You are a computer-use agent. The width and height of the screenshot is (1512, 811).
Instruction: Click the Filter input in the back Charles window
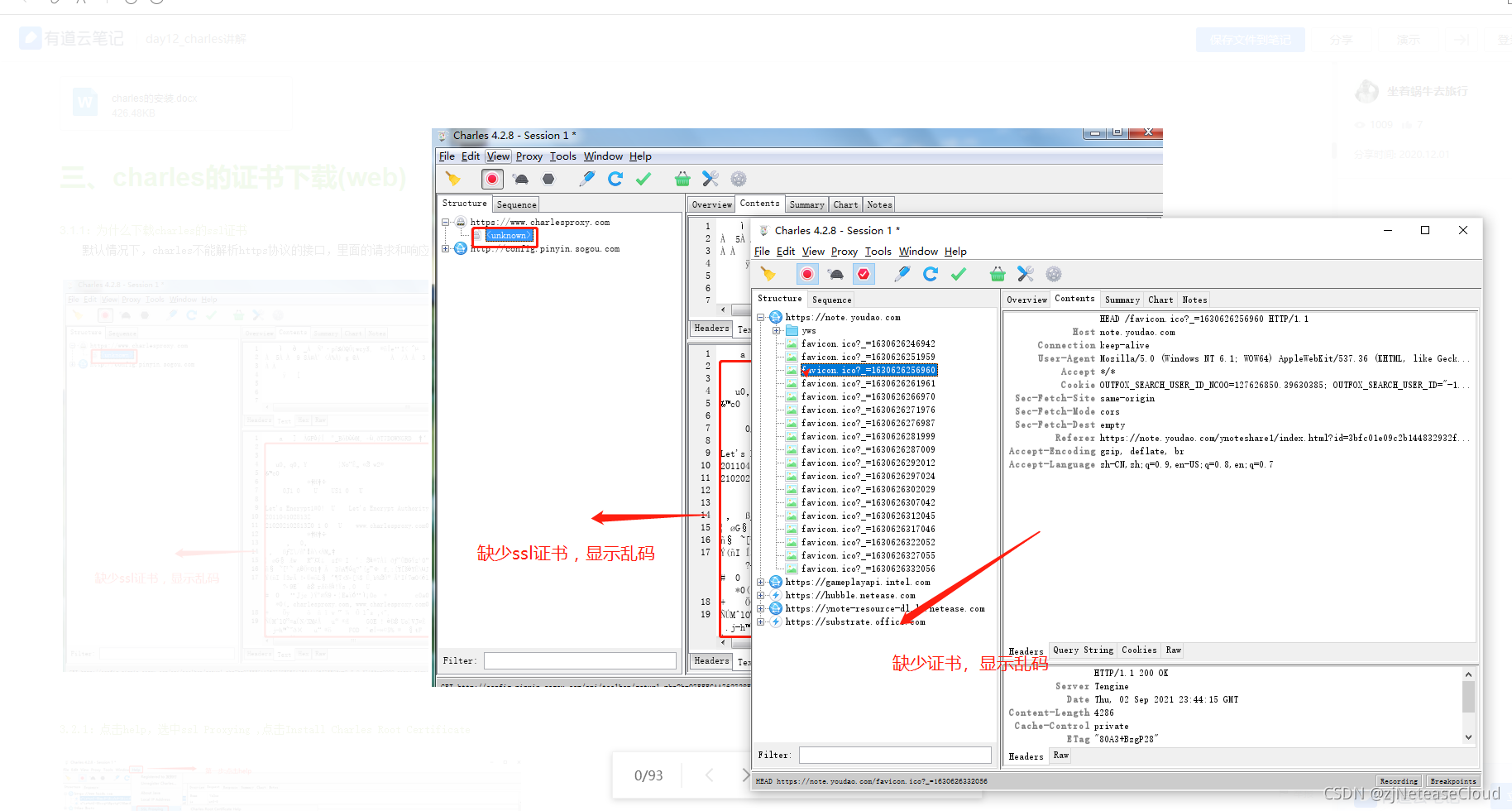pyautogui.click(x=580, y=660)
